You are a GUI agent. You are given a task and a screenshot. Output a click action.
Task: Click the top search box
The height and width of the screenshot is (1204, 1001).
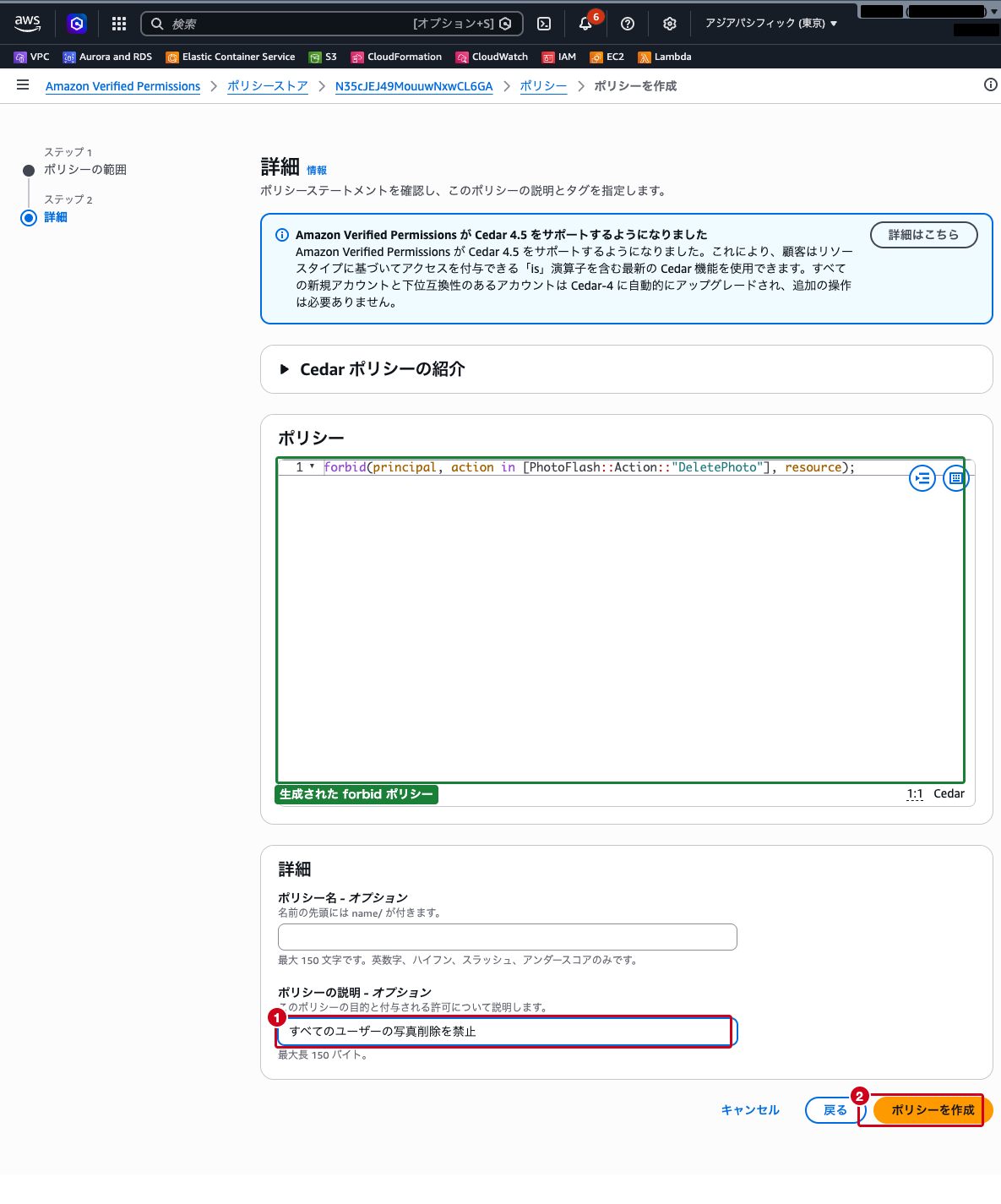332,24
